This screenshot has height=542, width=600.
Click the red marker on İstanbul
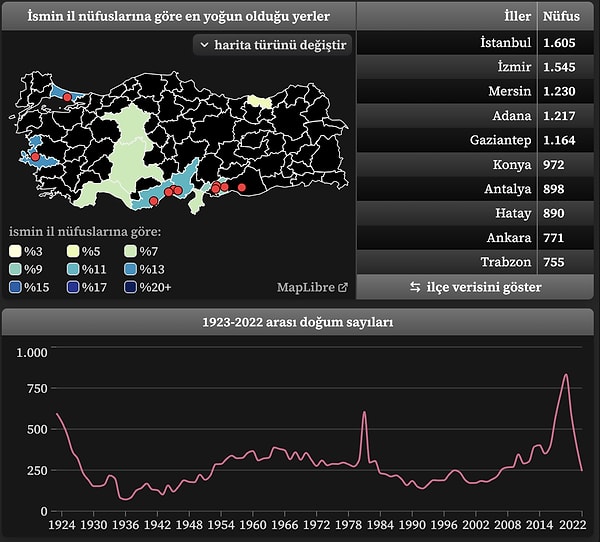point(67,97)
